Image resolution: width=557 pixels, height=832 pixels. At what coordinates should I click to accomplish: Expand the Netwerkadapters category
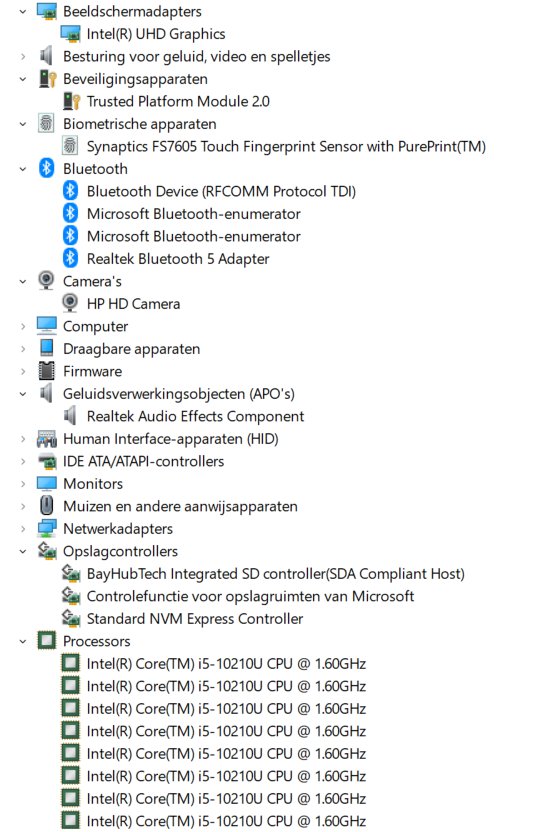click(23, 528)
